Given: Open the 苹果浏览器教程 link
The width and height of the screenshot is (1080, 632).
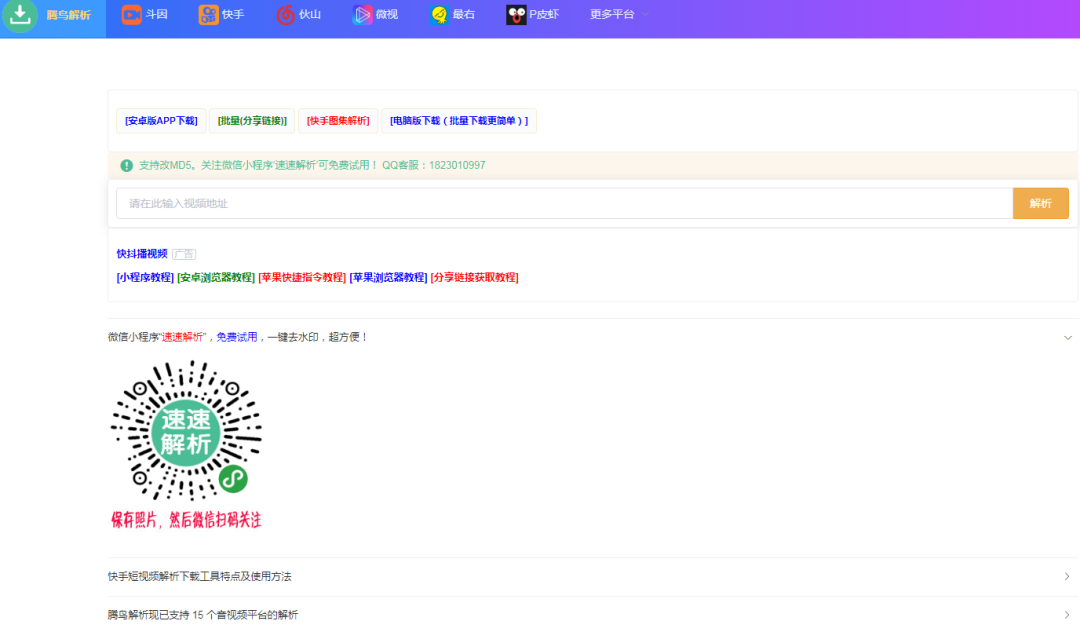Looking at the screenshot, I should click(x=388, y=277).
